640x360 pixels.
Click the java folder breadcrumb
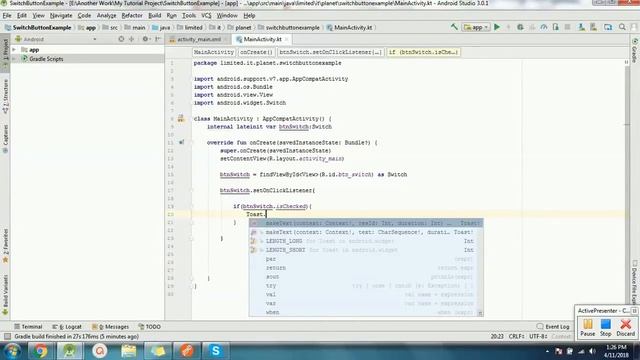(161, 27)
